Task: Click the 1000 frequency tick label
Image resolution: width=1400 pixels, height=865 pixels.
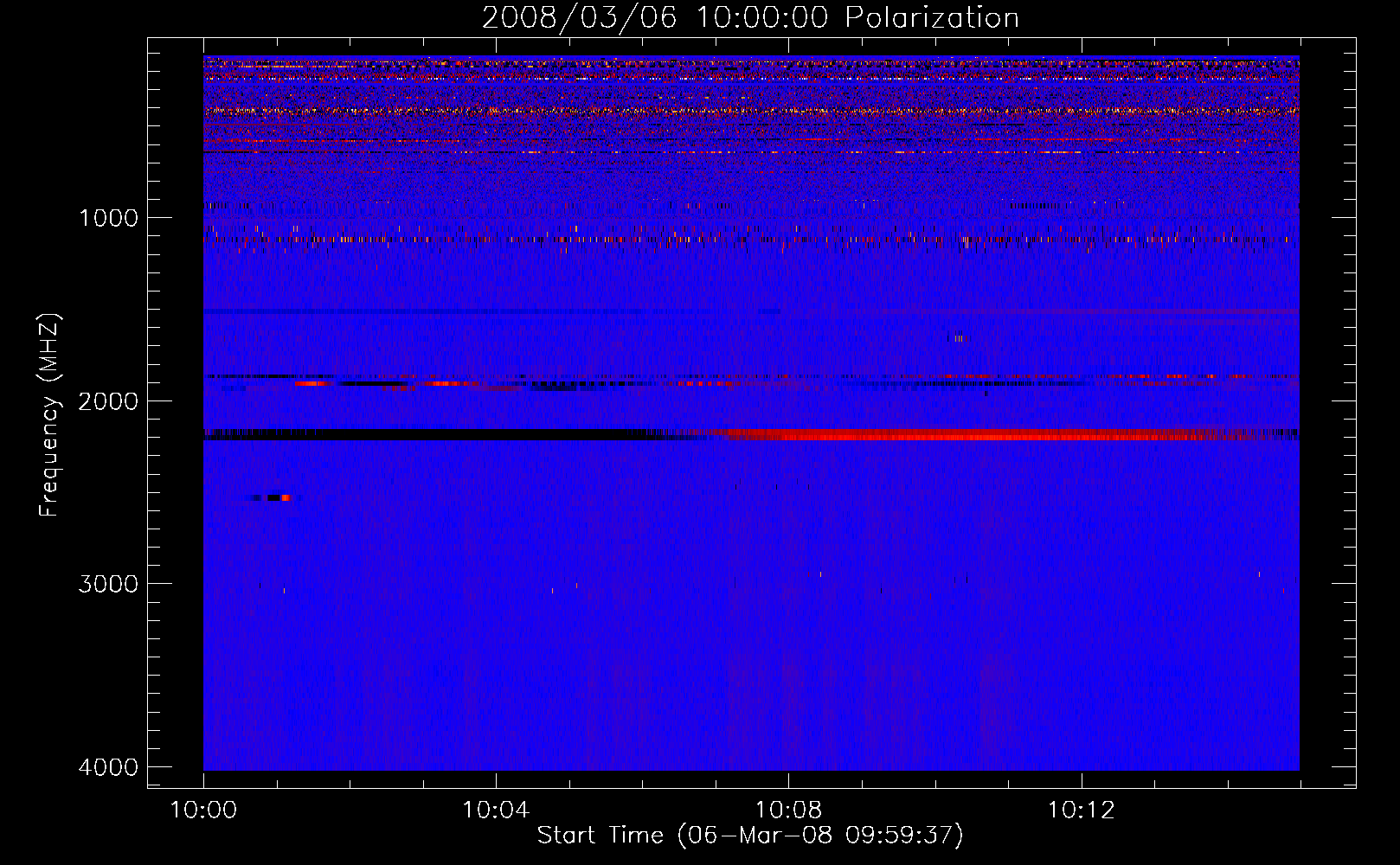Action: tap(108, 218)
